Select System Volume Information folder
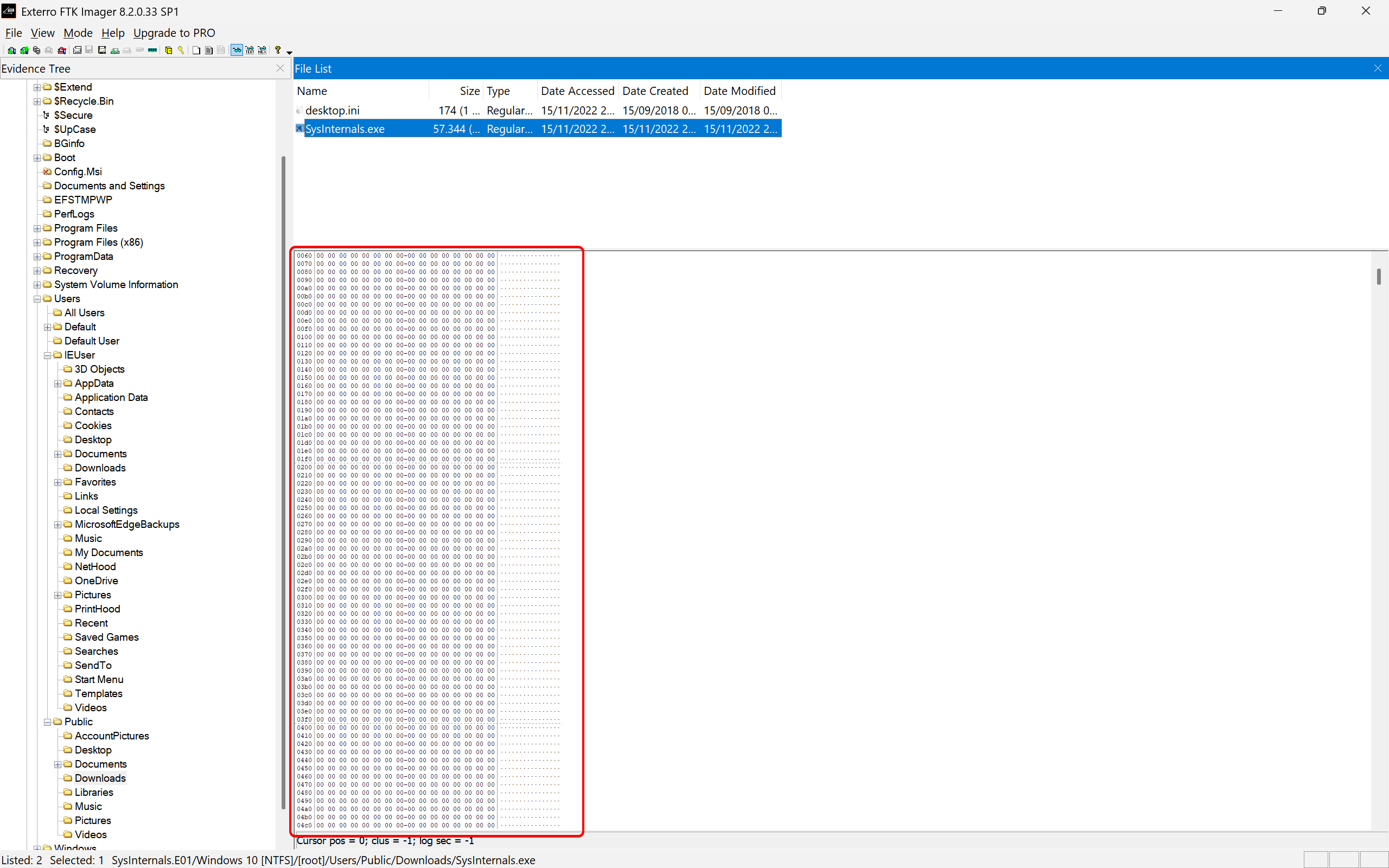The image size is (1389, 868). click(x=116, y=285)
